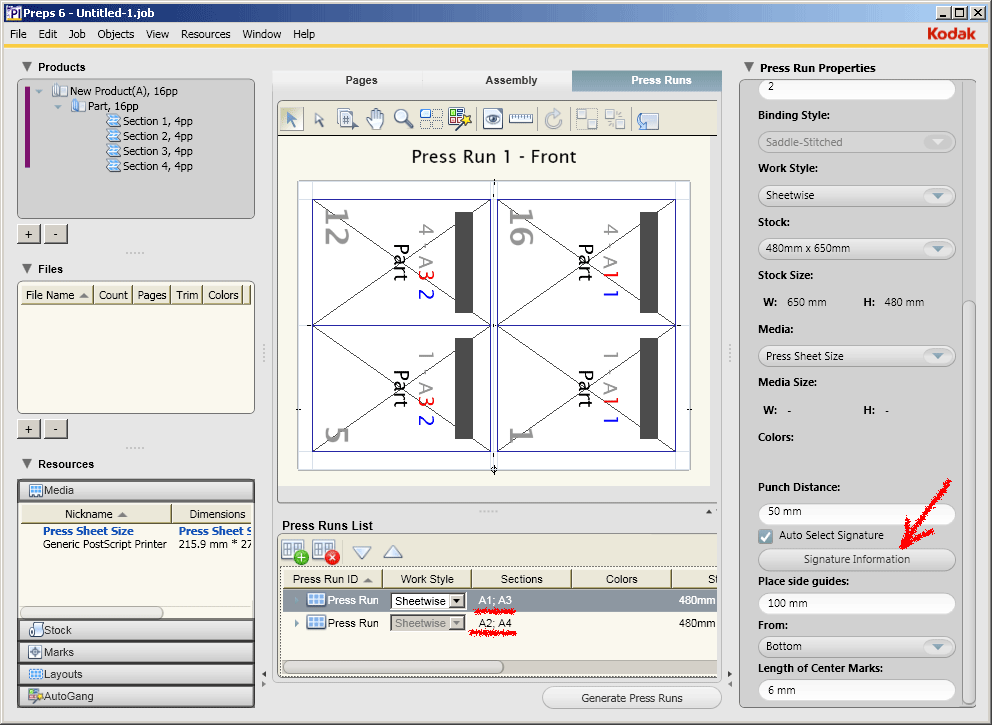Open the File menu
Image resolution: width=992 pixels, height=725 pixels.
[18, 34]
